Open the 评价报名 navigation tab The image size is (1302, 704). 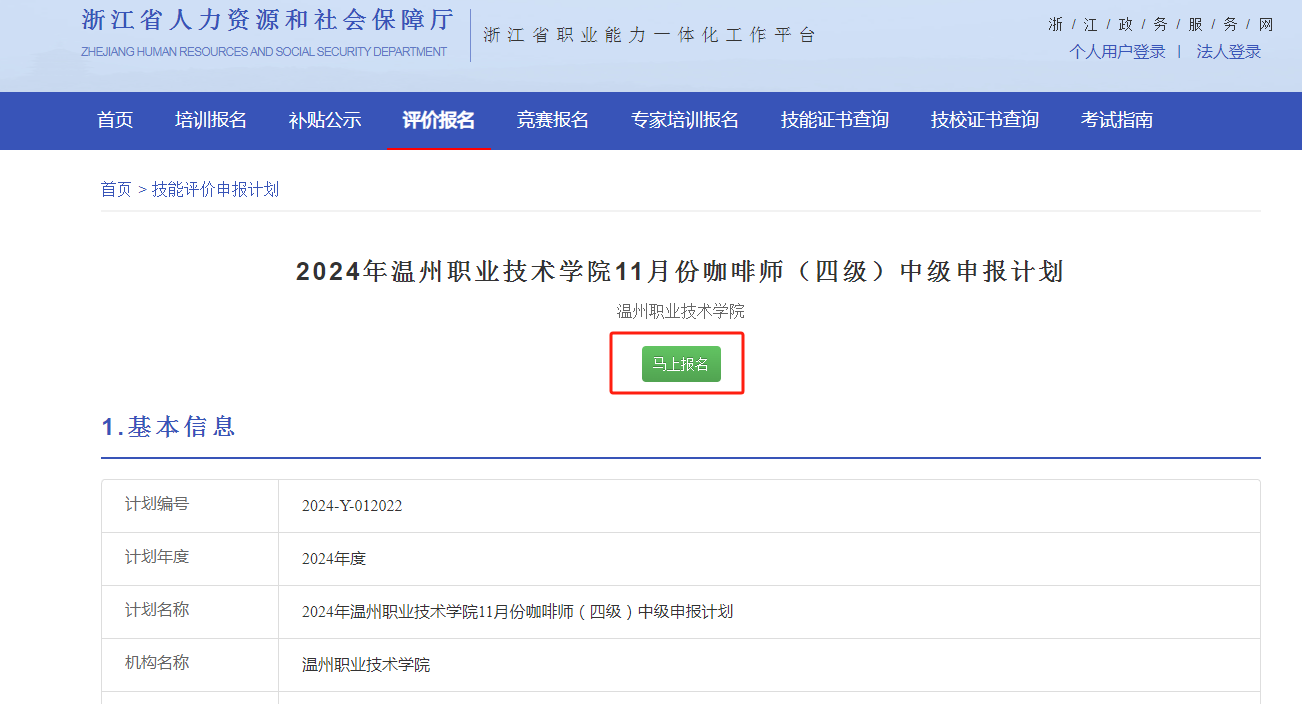(439, 120)
